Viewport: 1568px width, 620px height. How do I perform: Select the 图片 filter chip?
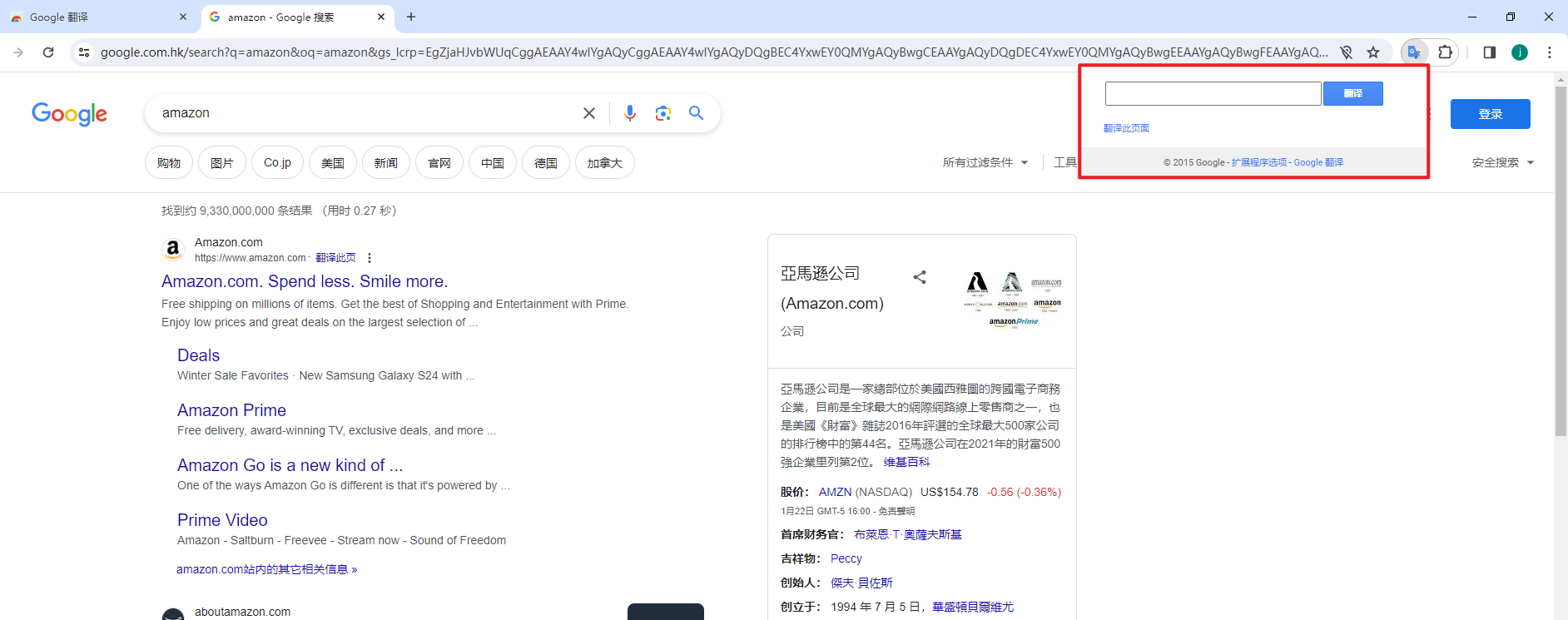[x=222, y=162]
